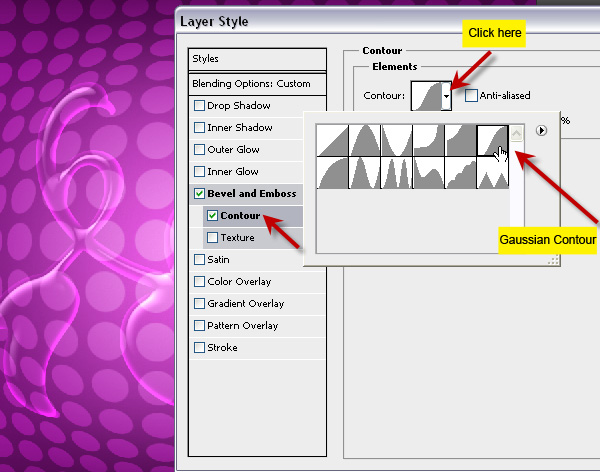Enable the Anti-aliased checkbox
This screenshot has width=600, height=472.
click(x=471, y=95)
